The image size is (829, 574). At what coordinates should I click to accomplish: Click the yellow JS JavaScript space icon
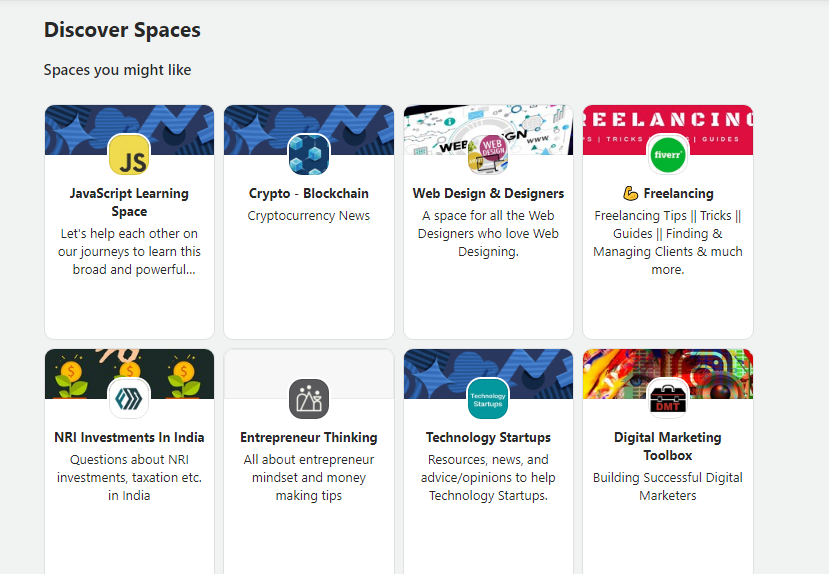[x=129, y=155]
